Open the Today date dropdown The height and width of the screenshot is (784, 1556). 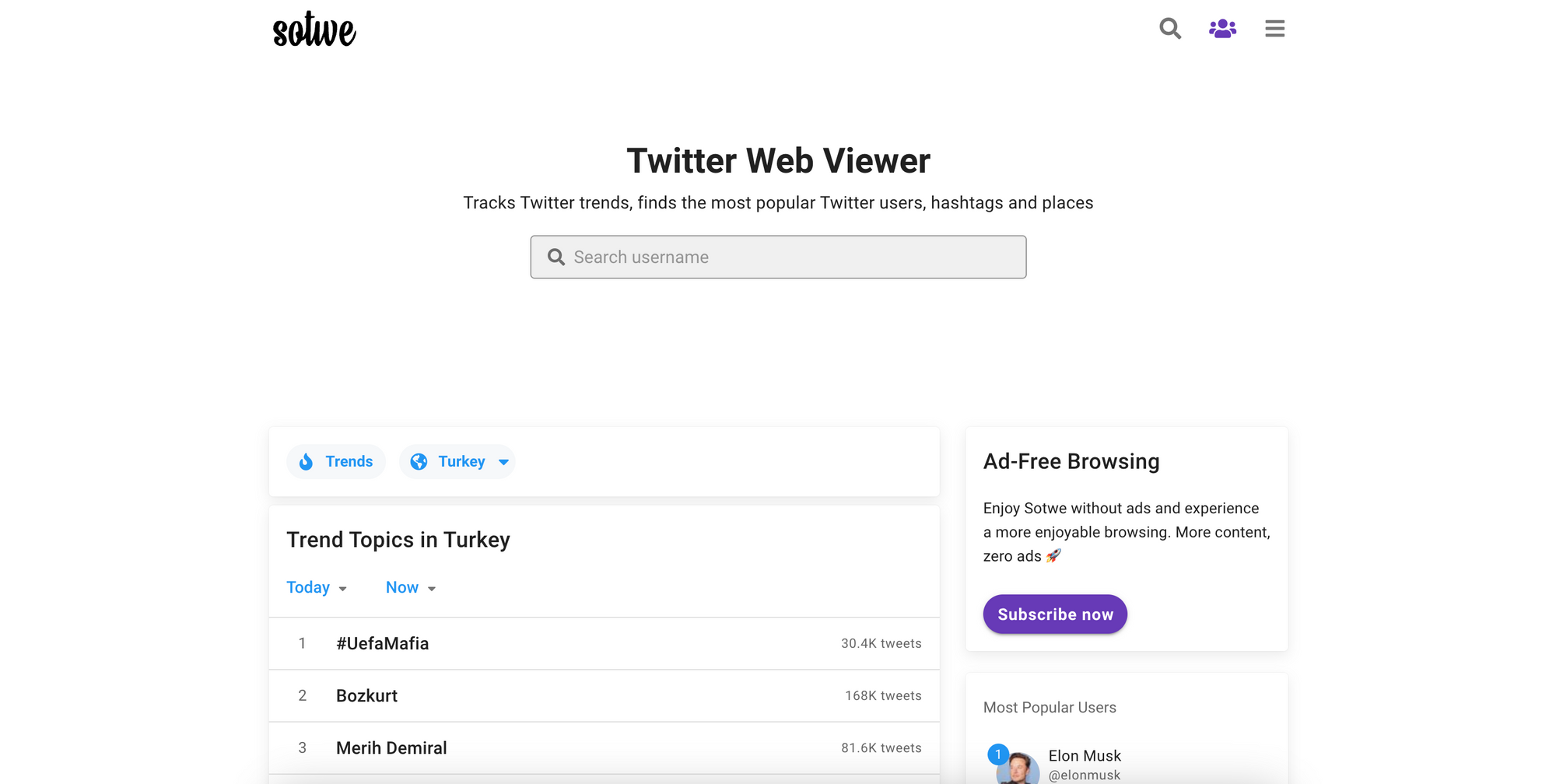317,588
